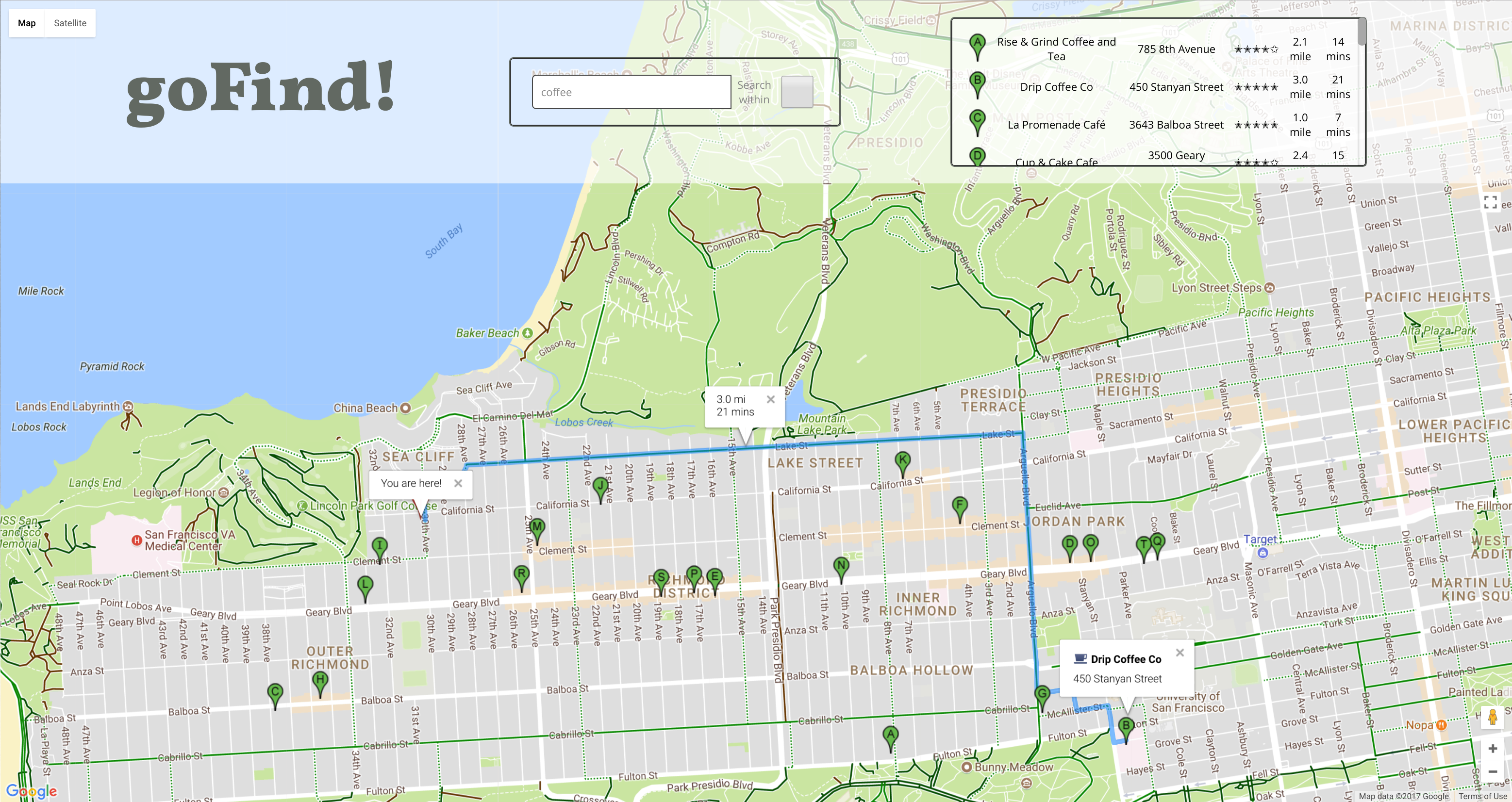The height and width of the screenshot is (802, 1512).
Task: Zoom out the map with minus button
Action: pos(1492,771)
